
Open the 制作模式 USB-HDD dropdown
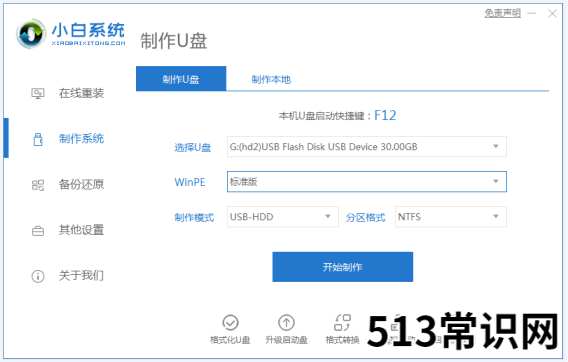(x=283, y=217)
